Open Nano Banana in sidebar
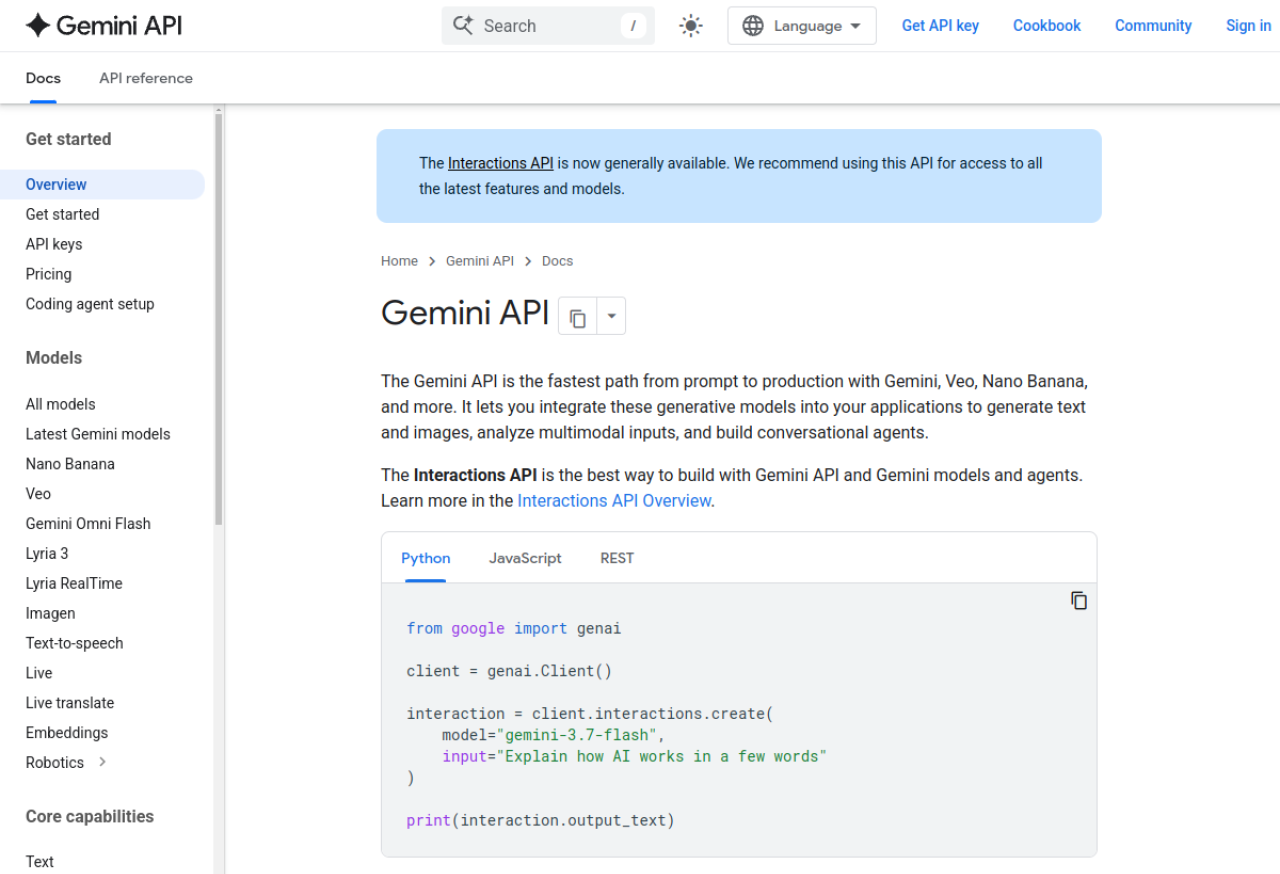1280x874 pixels. coord(70,464)
